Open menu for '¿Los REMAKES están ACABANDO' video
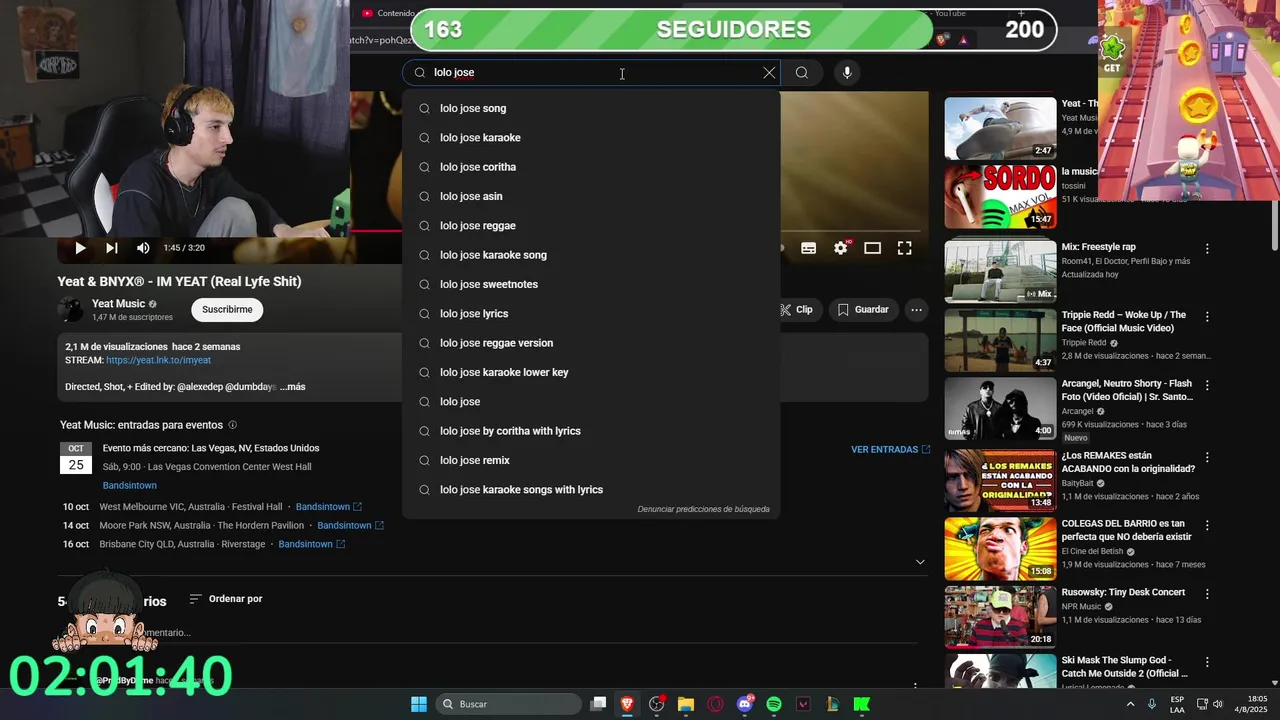Image resolution: width=1280 pixels, height=720 pixels. (x=1207, y=457)
